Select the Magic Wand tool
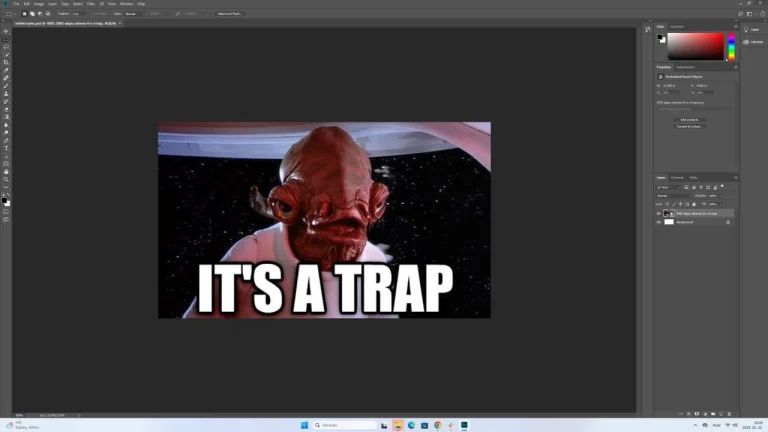 tap(6, 54)
